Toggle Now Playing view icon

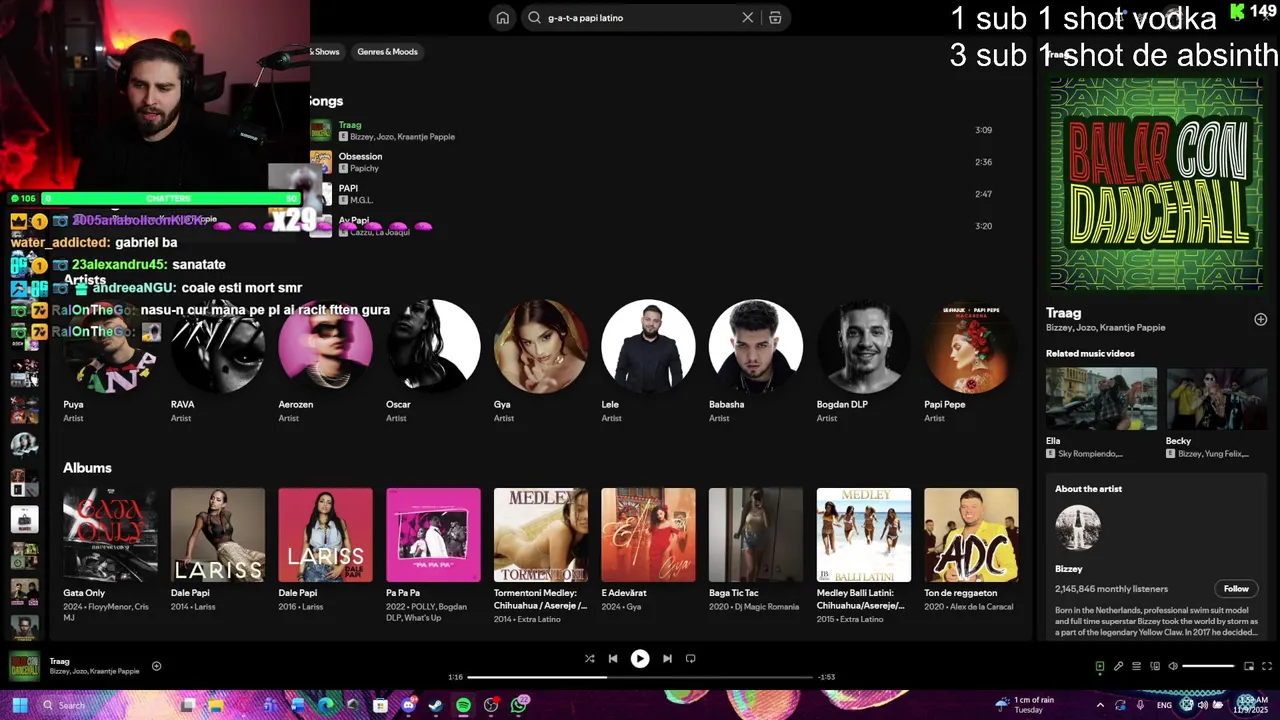[1100, 666]
